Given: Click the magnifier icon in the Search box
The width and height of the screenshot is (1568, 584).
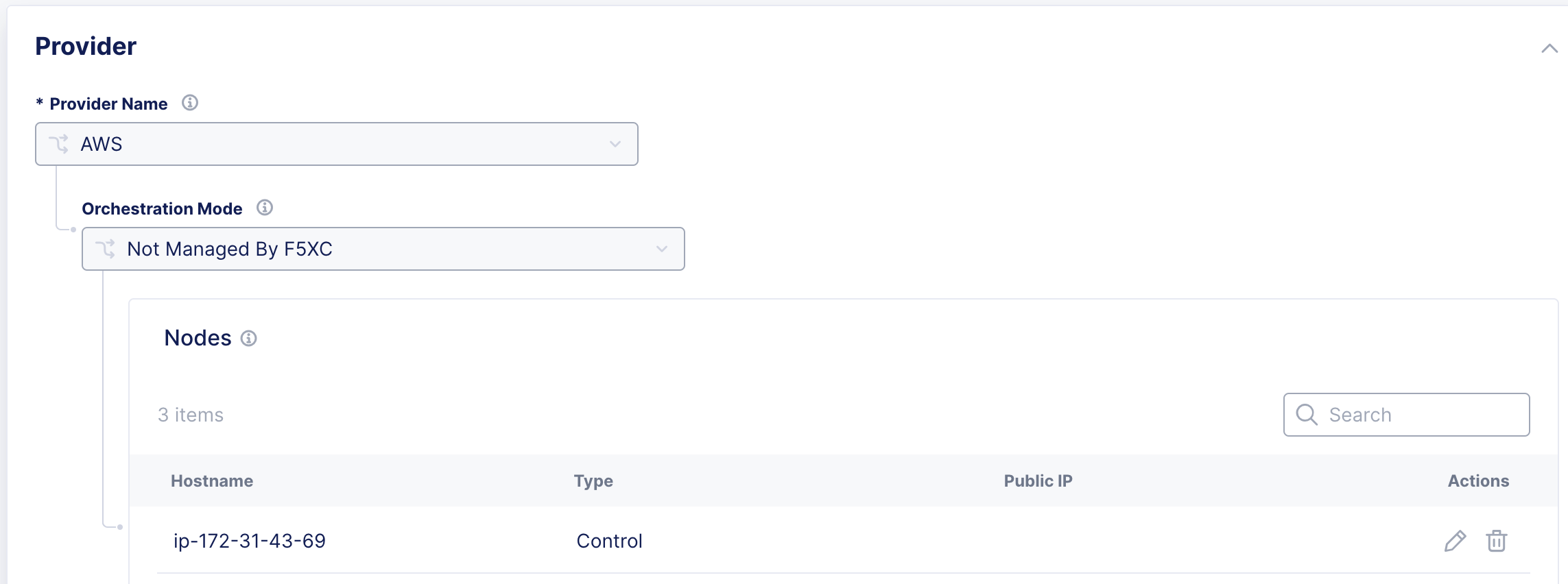Looking at the screenshot, I should [x=1307, y=415].
